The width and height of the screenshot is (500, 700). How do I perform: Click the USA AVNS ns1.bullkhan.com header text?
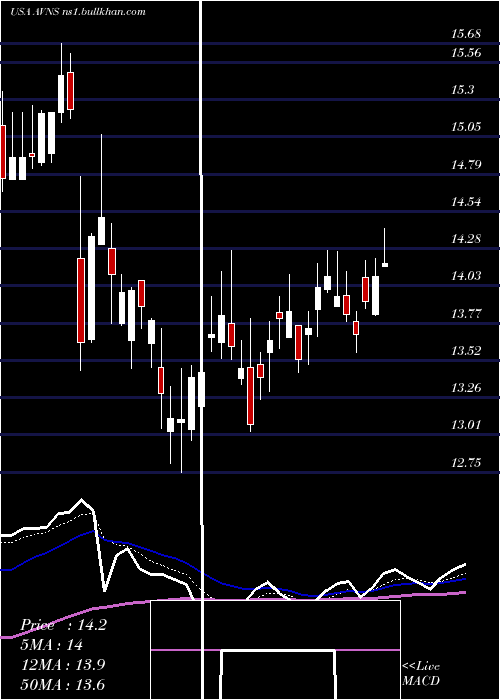[x=78, y=12]
